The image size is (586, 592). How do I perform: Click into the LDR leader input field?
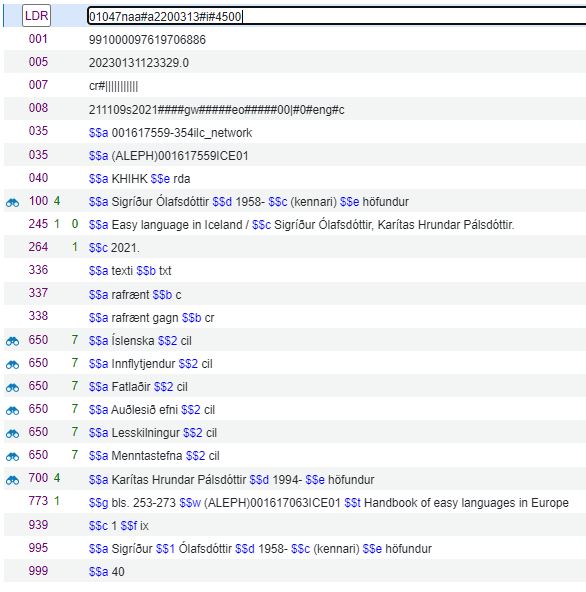tap(336, 16)
